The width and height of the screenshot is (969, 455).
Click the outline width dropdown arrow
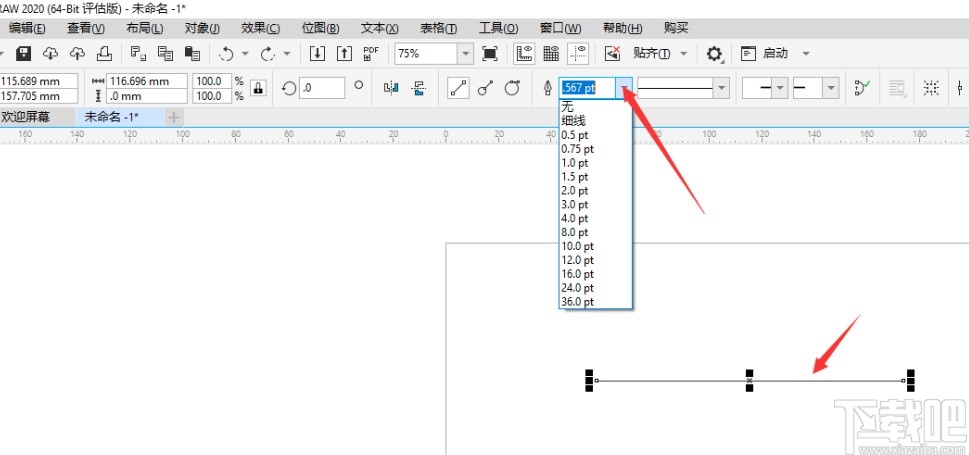click(x=626, y=88)
